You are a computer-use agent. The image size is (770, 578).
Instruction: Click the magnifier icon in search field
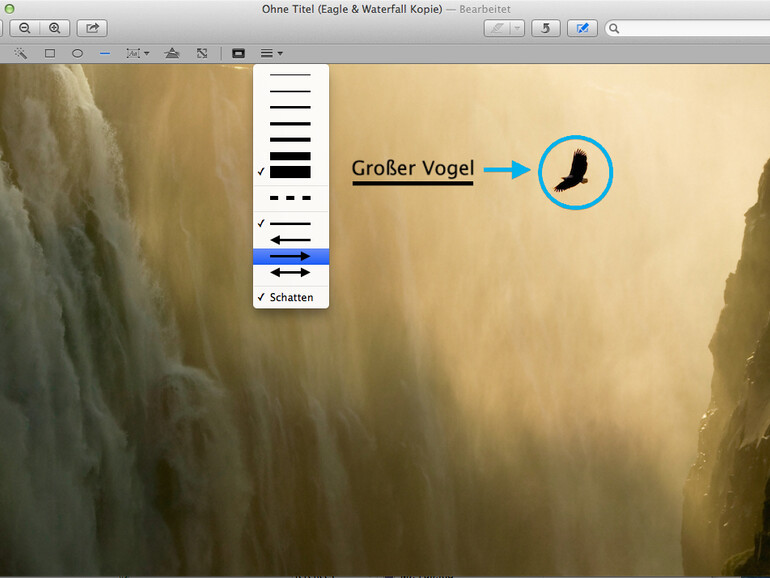tap(614, 28)
